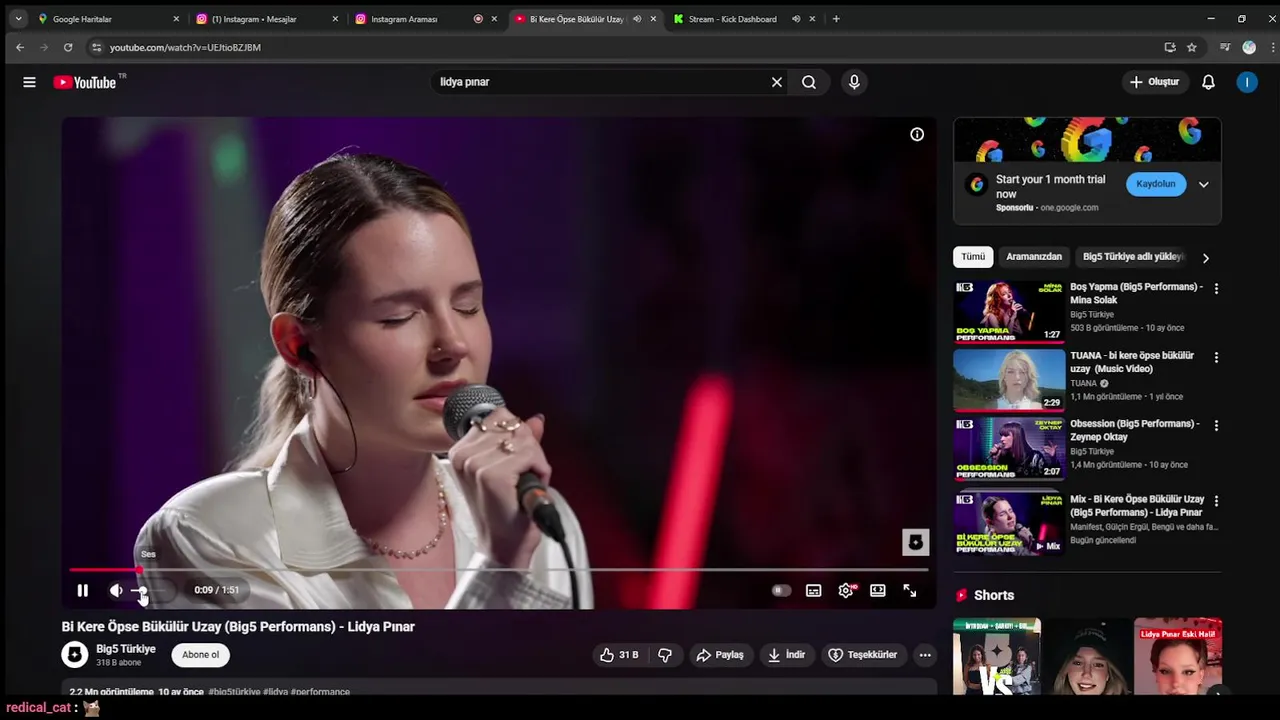Seek on the video progress bar

[499, 570]
